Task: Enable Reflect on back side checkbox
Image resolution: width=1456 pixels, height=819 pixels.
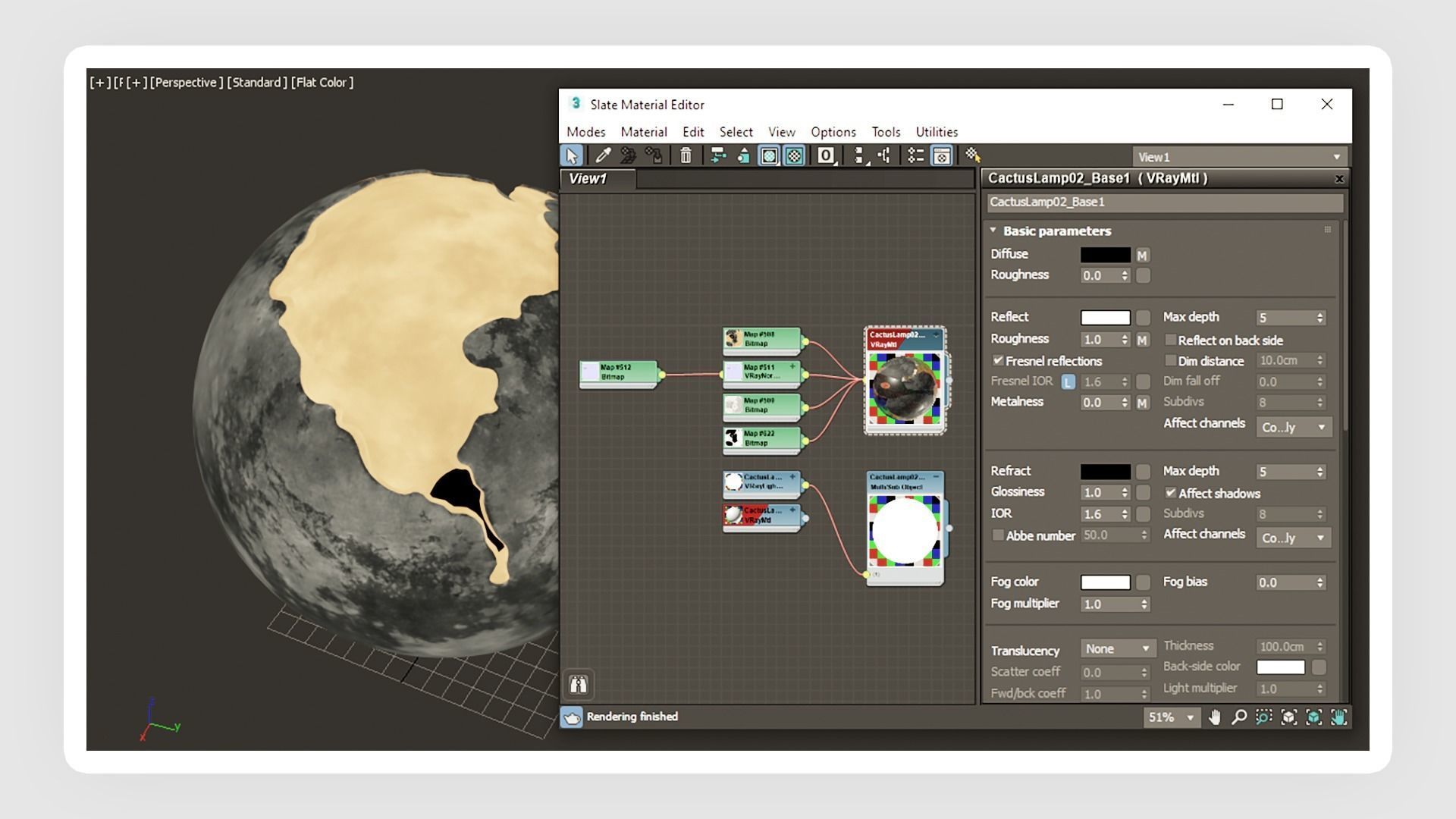Action: pyautogui.click(x=1170, y=340)
